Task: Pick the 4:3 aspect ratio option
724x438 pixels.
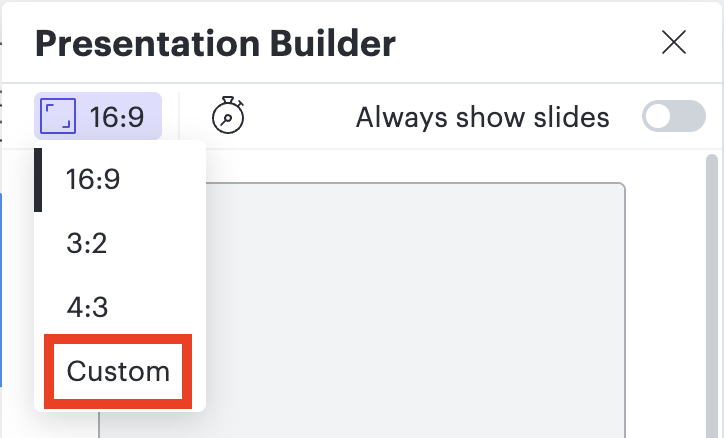Action: (87, 308)
